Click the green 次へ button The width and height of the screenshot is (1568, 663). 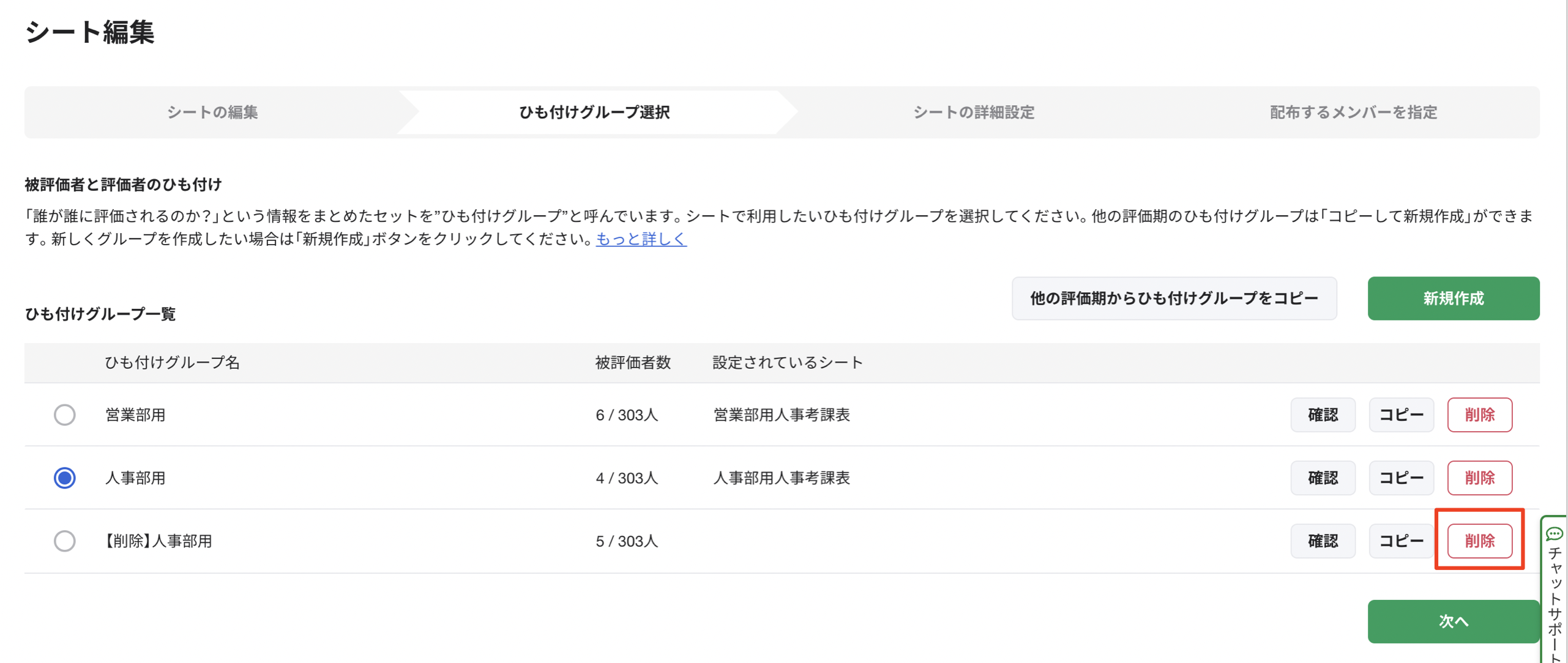1453,621
